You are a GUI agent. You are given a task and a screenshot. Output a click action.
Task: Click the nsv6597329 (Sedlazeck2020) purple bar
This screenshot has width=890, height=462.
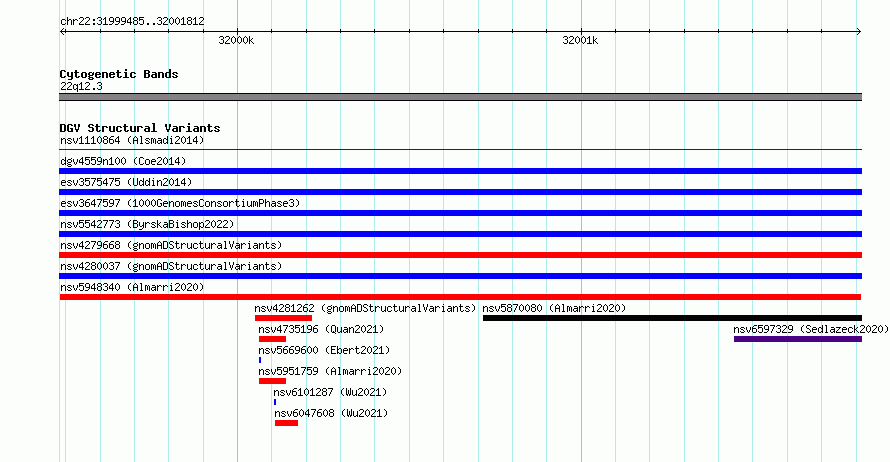797,339
